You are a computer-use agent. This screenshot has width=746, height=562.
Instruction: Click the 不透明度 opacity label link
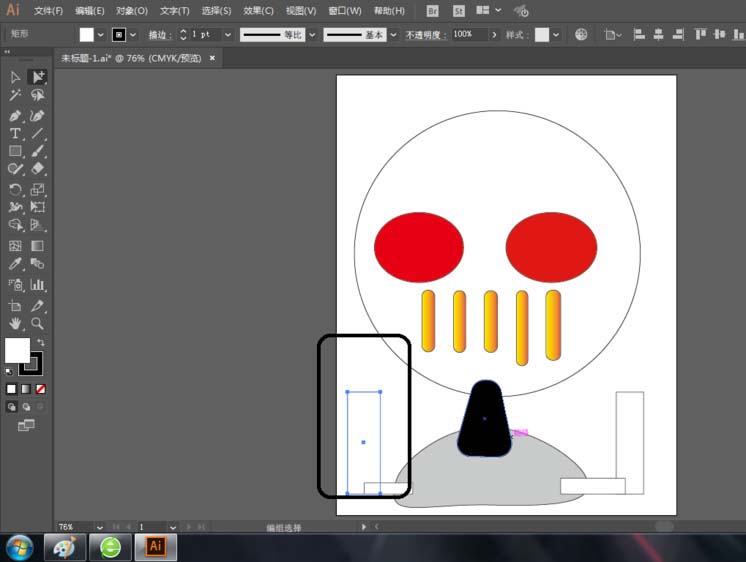click(425, 34)
